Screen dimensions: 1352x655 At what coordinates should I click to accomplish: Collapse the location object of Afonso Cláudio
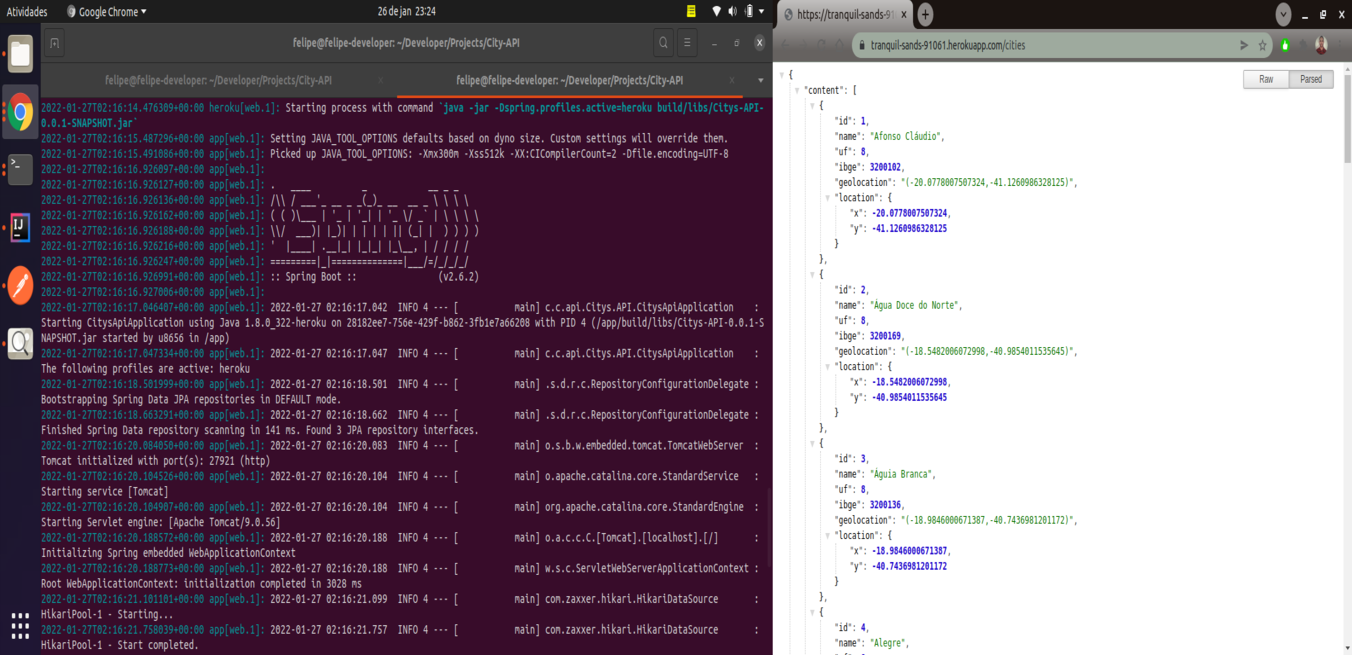(x=827, y=198)
